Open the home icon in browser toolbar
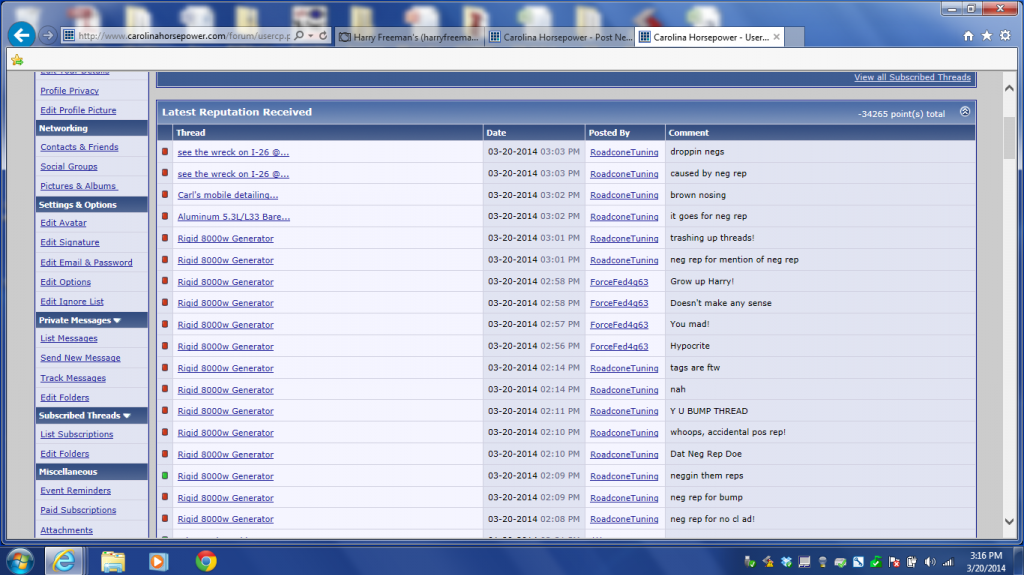 [x=968, y=36]
